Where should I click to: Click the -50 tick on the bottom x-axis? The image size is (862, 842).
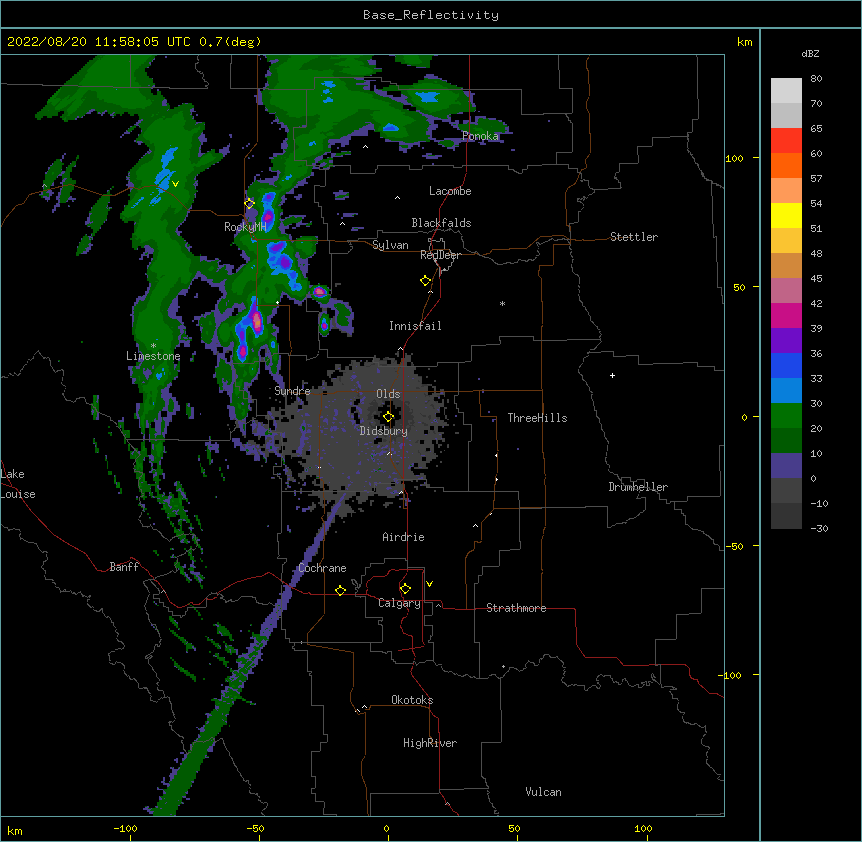click(255, 829)
